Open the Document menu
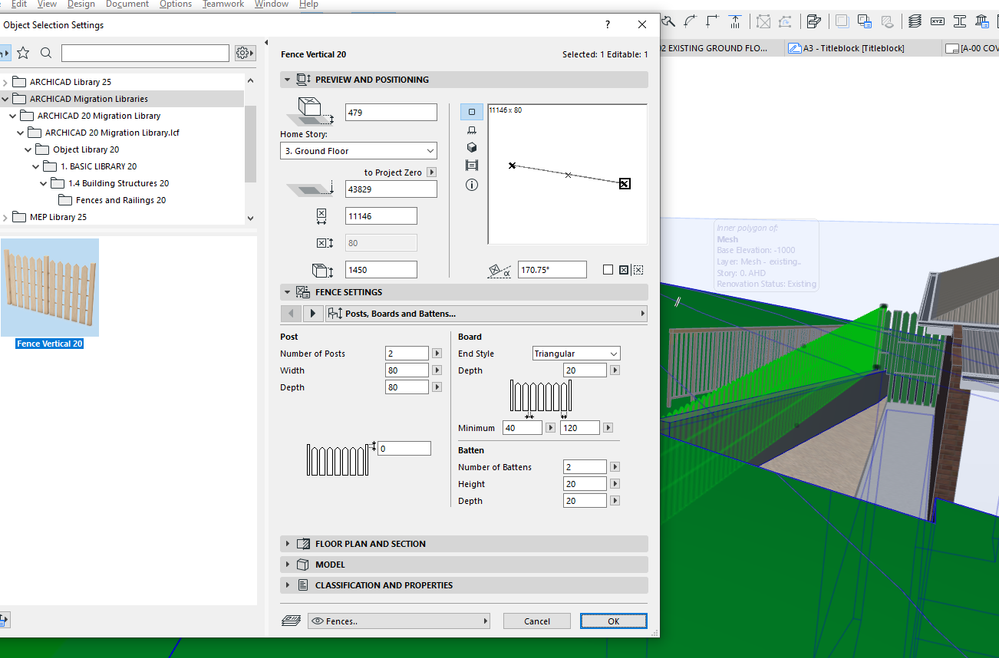Image resolution: width=999 pixels, height=658 pixels. tap(127, 4)
